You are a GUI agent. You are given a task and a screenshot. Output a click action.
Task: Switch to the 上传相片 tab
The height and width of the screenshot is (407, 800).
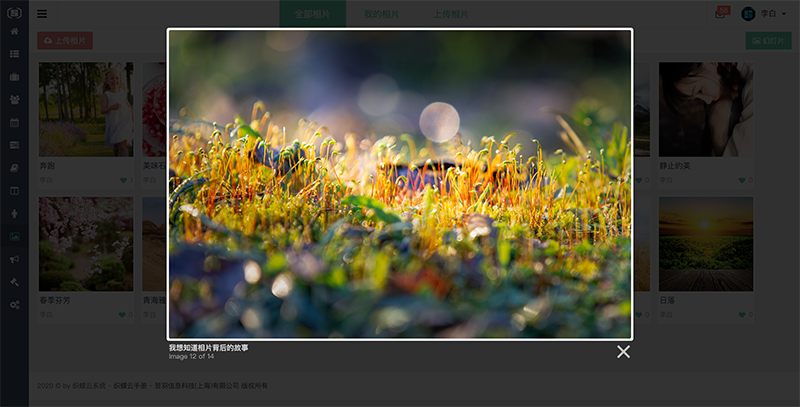(451, 14)
